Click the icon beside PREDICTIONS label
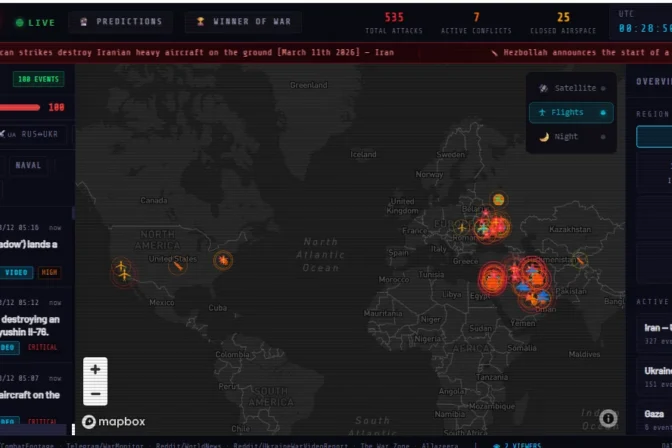 pyautogui.click(x=84, y=21)
